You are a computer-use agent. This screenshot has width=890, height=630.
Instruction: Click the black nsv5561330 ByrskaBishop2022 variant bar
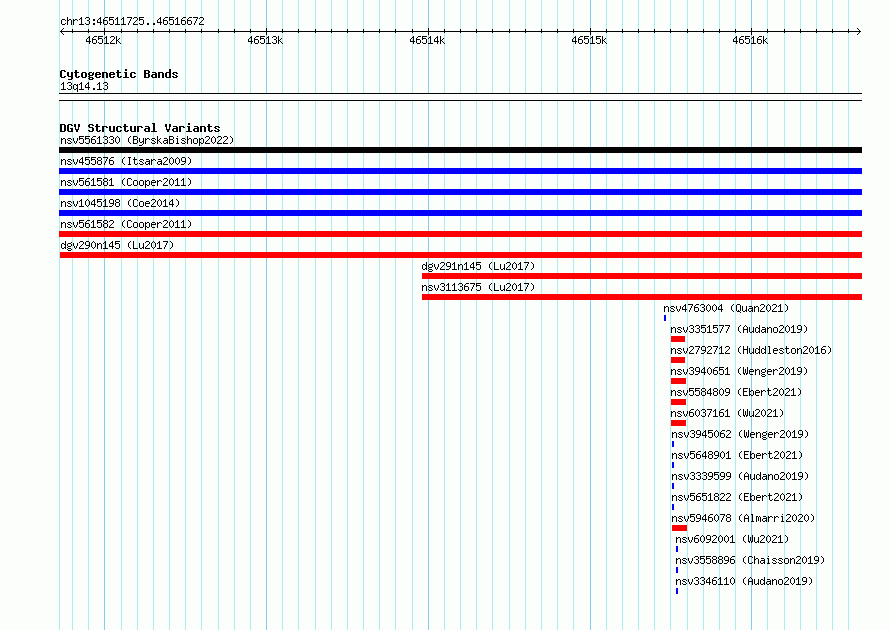pos(460,150)
